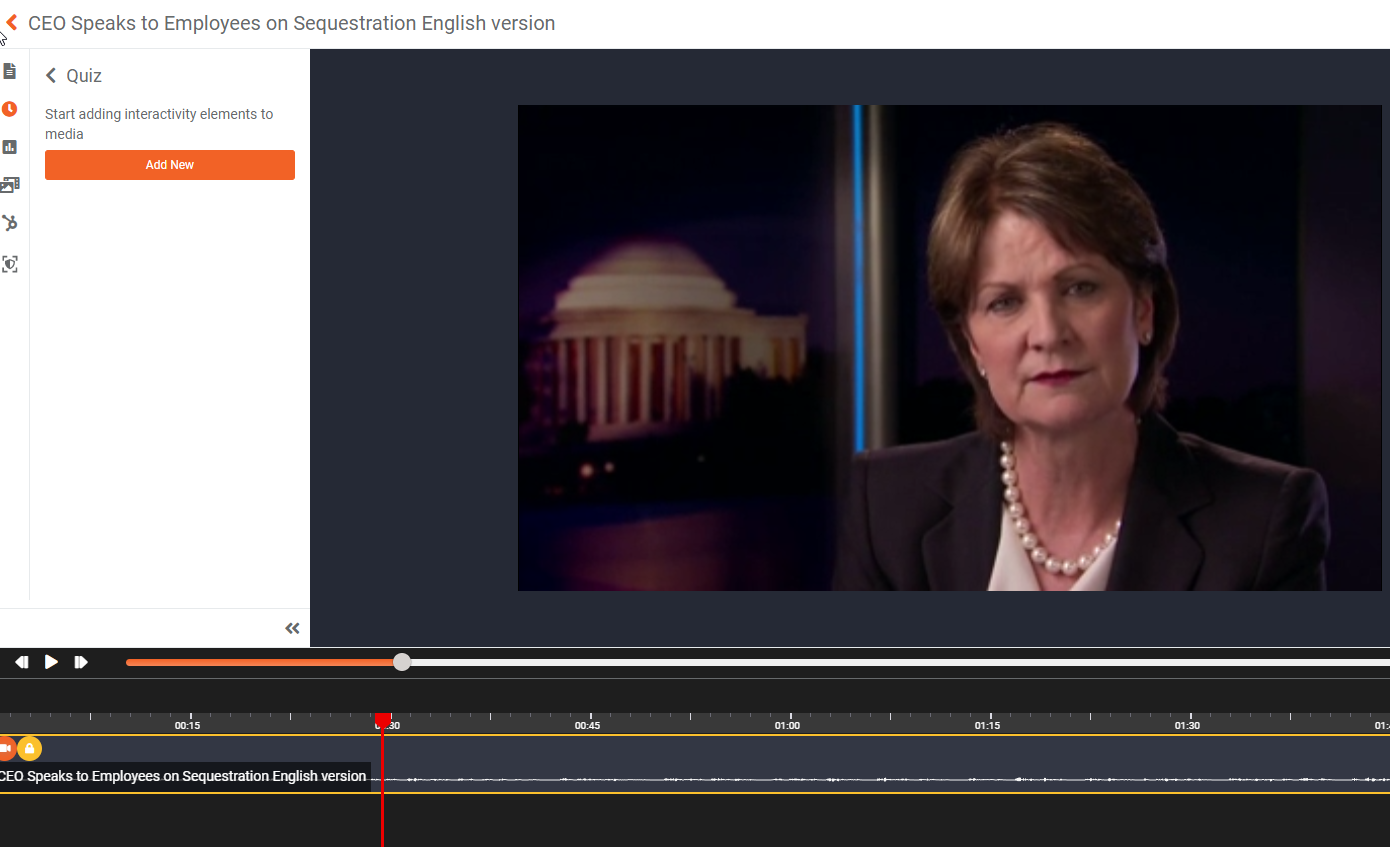The height and width of the screenshot is (847, 1390).
Task: Click the orange back arrow beside the title
Action: pyautogui.click(x=12, y=22)
